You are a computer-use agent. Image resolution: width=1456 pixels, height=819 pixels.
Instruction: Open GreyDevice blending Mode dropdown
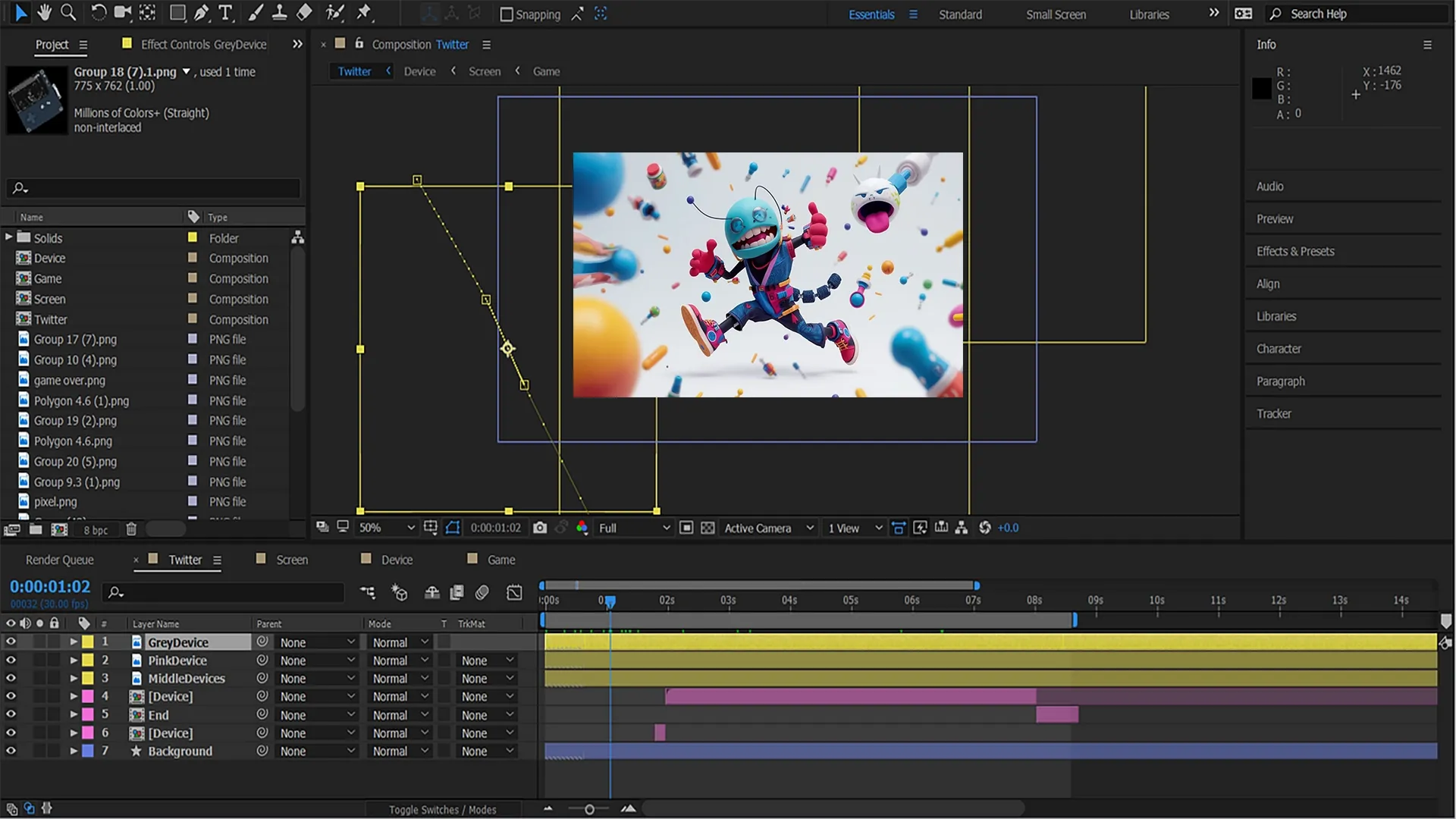[400, 642]
